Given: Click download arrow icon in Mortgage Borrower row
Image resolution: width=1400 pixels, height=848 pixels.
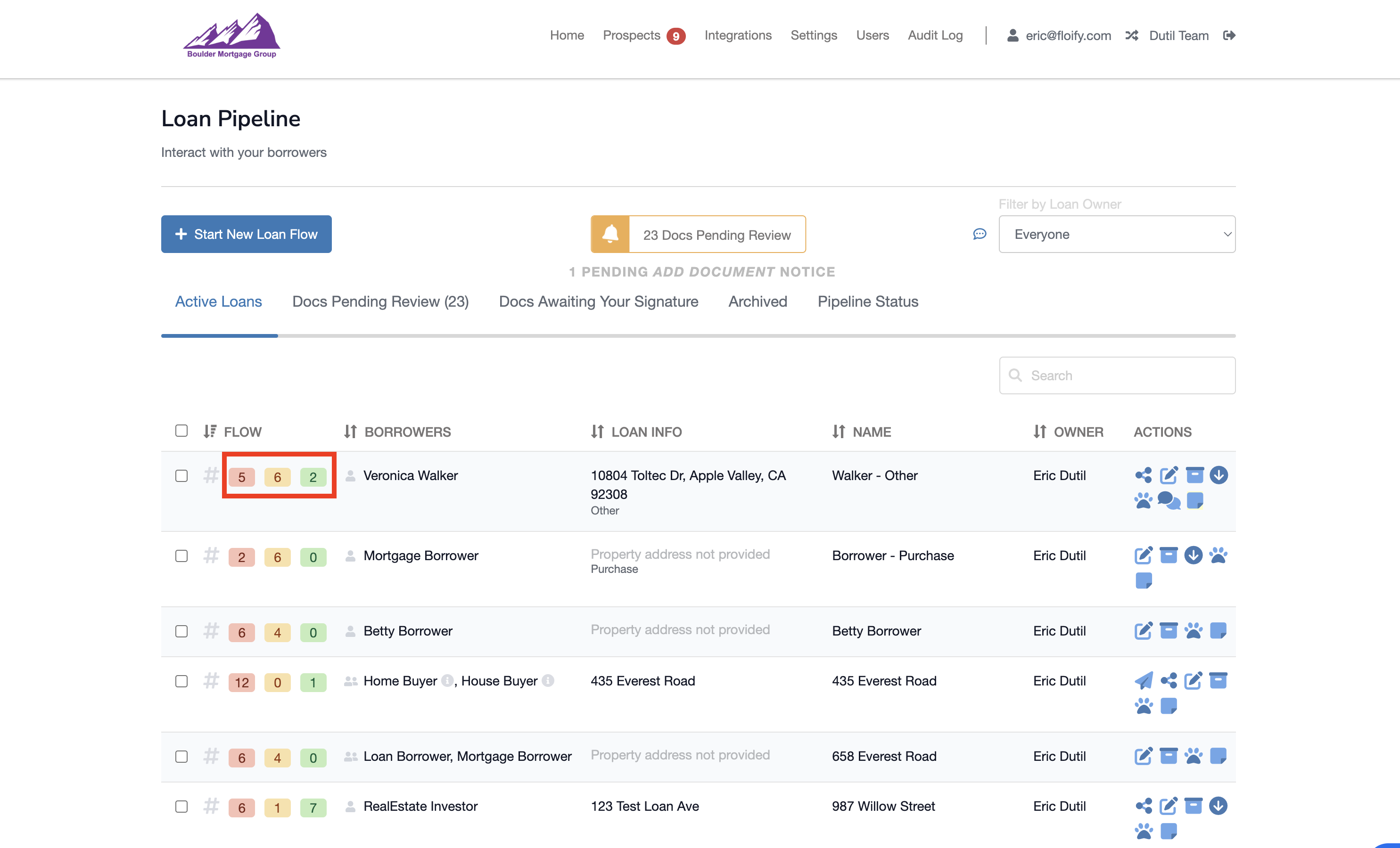Looking at the screenshot, I should click(x=1193, y=555).
